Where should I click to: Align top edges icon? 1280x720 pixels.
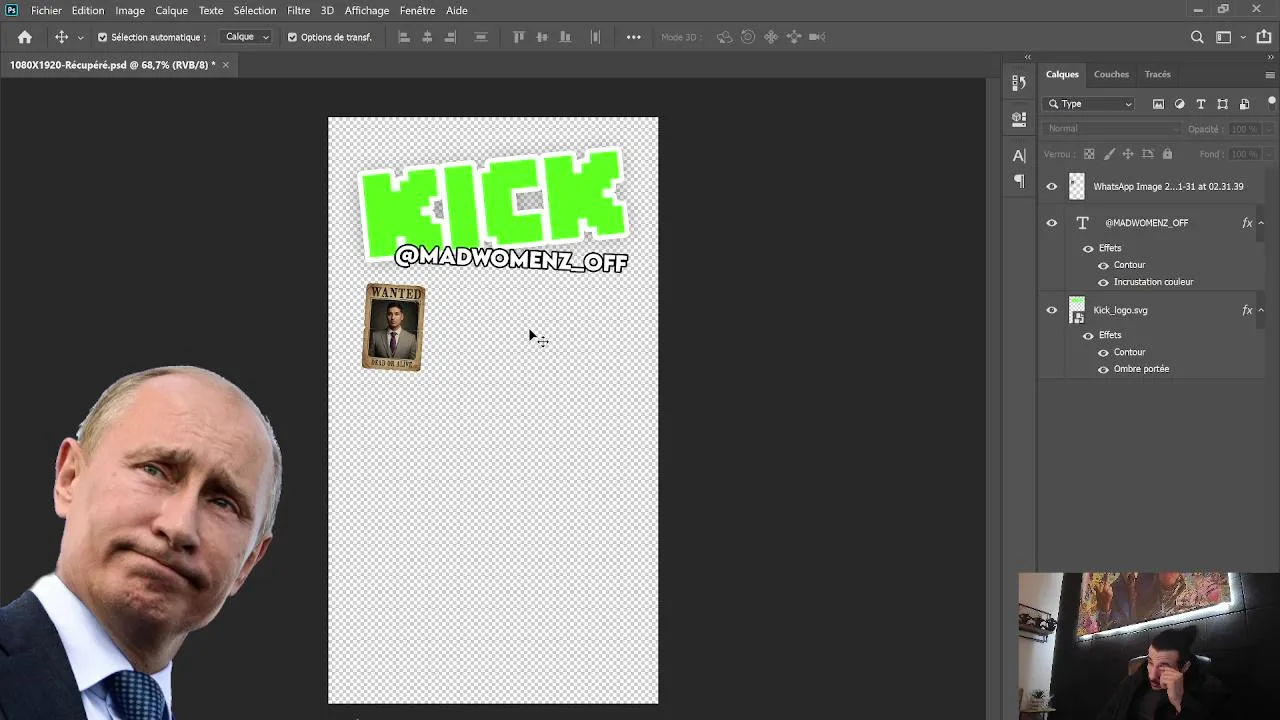519,37
